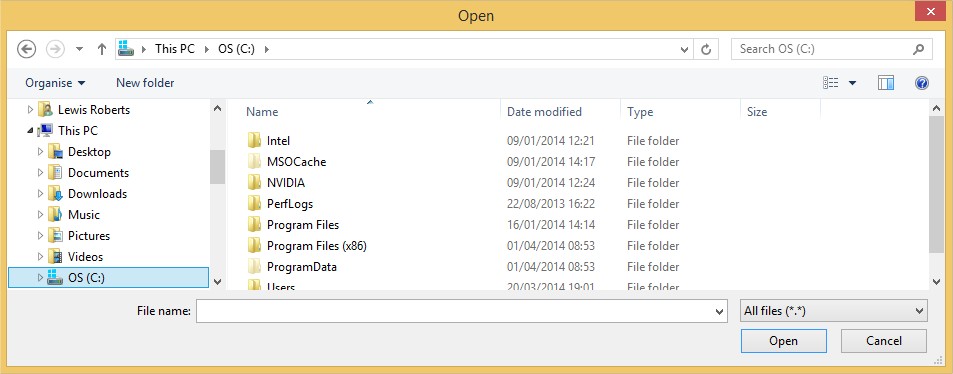The image size is (953, 374).
Task: Select Desktop in navigation pane
Action: 89,152
